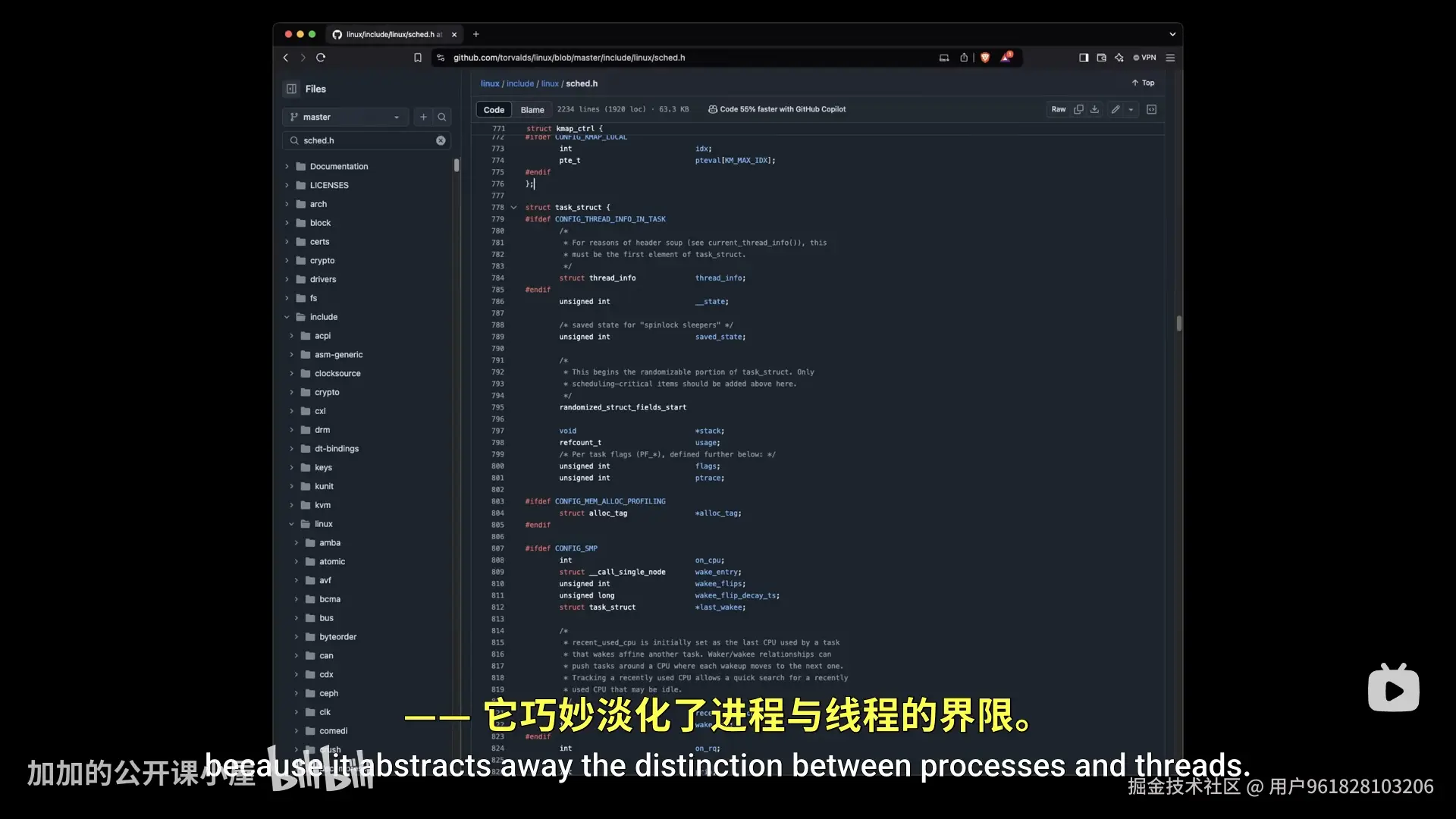Open the symbols code view icon

point(1151,109)
